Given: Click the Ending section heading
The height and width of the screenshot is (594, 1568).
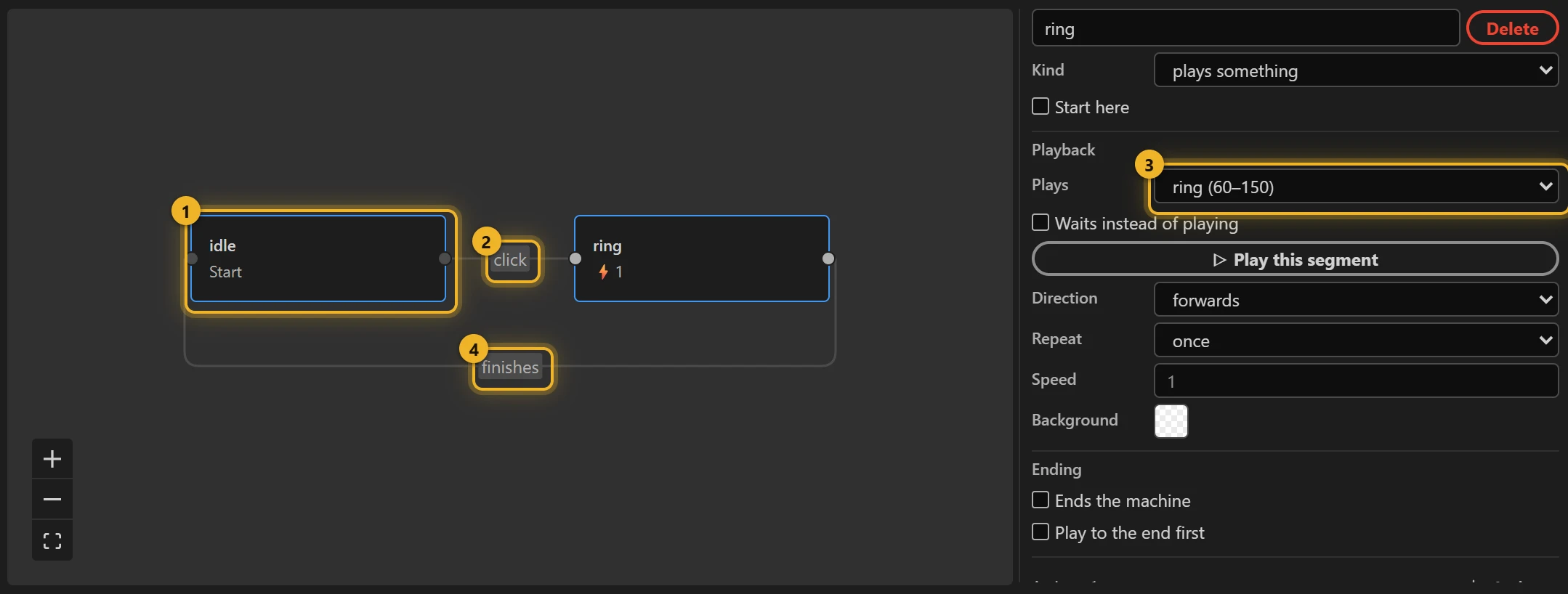Looking at the screenshot, I should pyautogui.click(x=1056, y=469).
